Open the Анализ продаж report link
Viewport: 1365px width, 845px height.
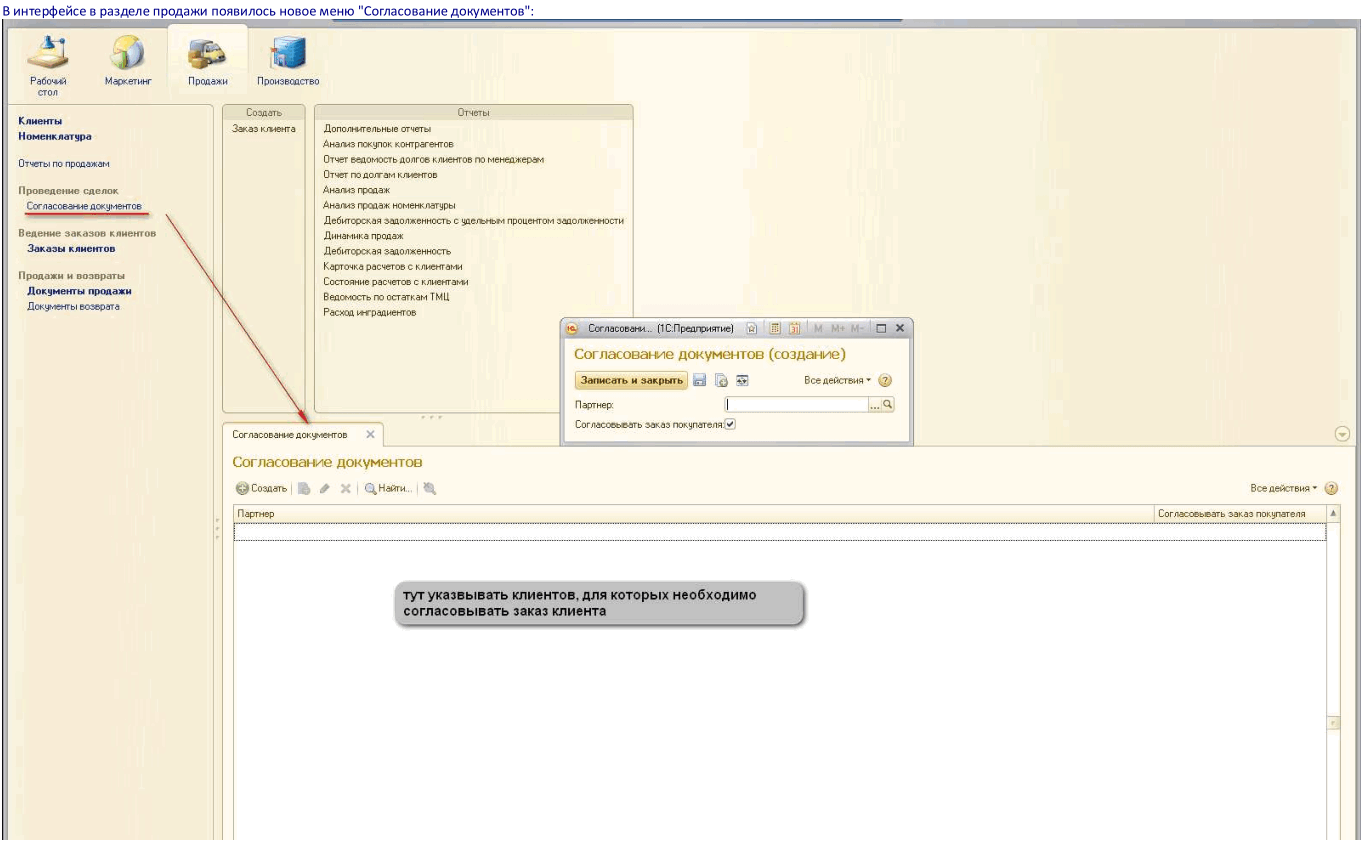point(356,190)
